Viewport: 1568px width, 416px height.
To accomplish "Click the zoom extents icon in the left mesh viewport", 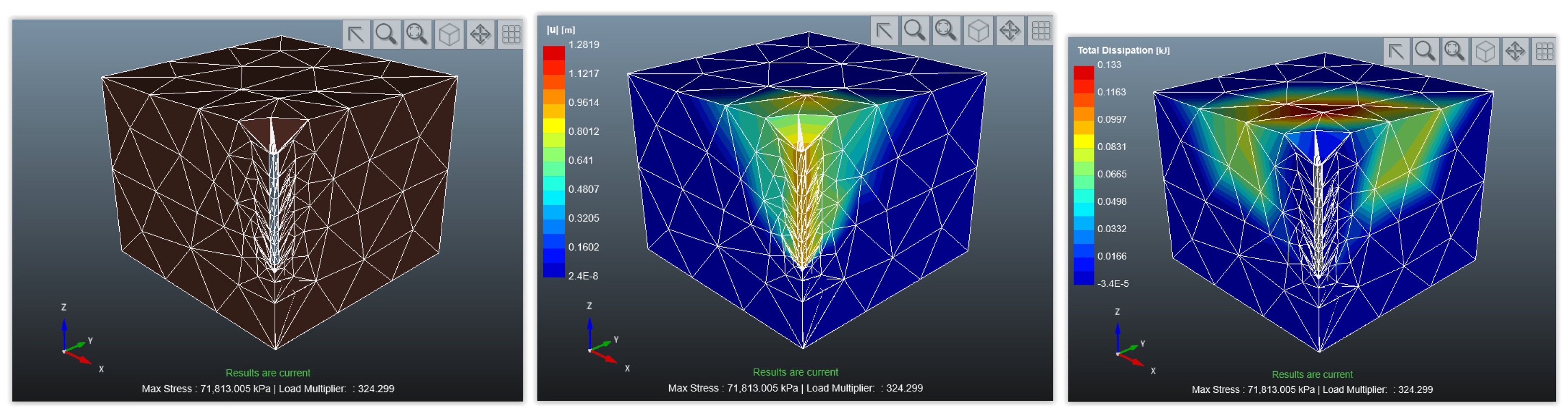I will coord(418,34).
